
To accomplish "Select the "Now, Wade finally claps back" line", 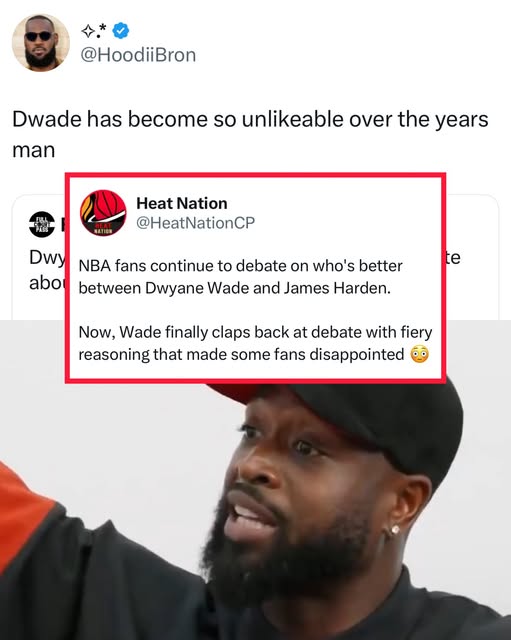I will [255, 332].
